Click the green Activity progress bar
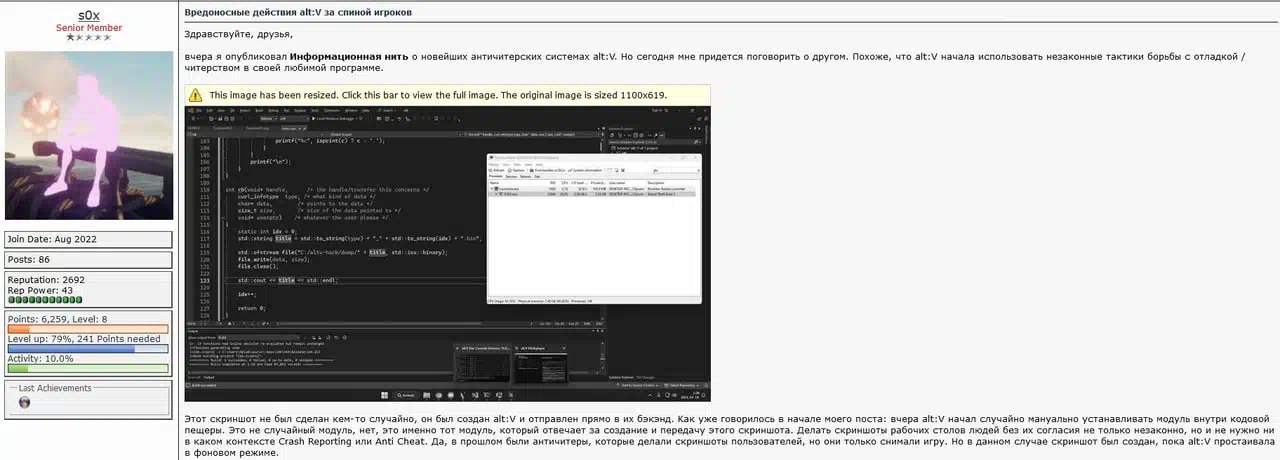 point(88,368)
